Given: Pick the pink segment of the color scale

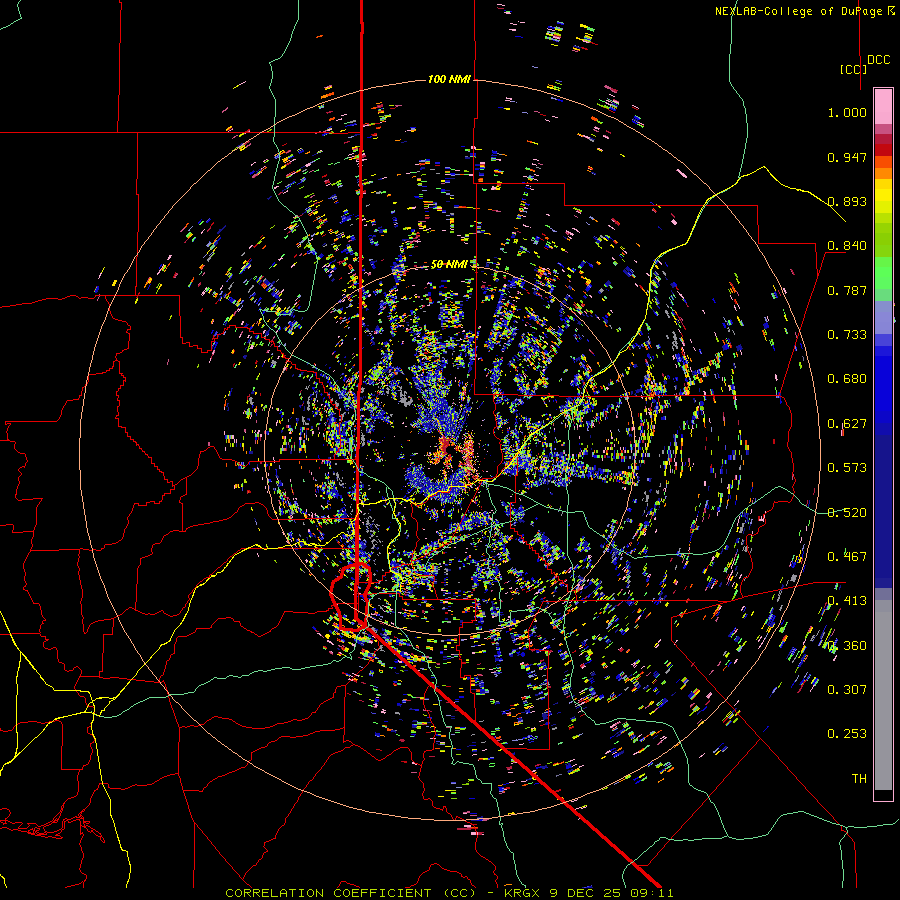Looking at the screenshot, I should point(883,106).
